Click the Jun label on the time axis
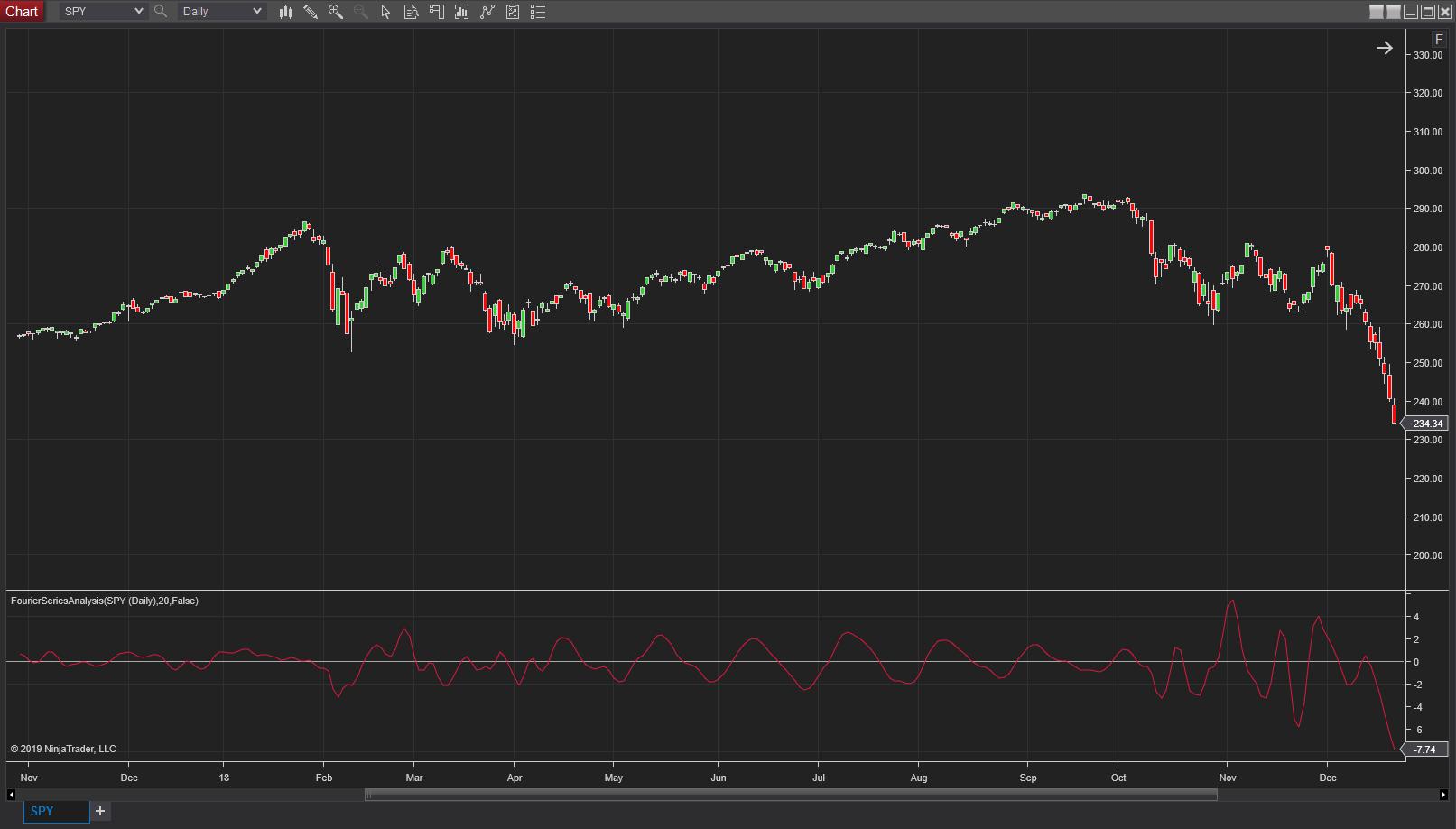Image resolution: width=1456 pixels, height=829 pixels. click(719, 778)
